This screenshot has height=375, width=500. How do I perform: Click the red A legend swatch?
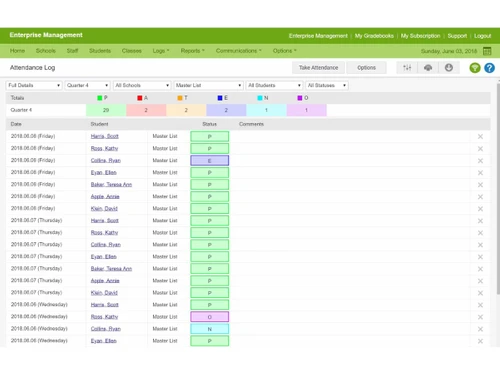[x=140, y=98]
